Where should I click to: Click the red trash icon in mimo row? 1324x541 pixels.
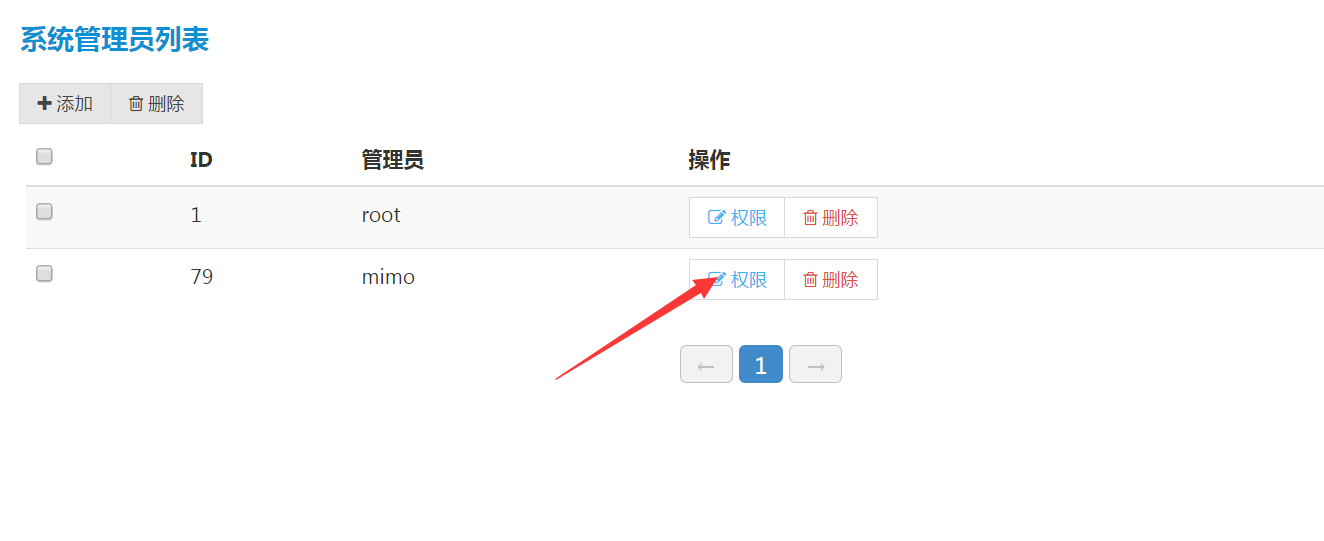(x=811, y=280)
